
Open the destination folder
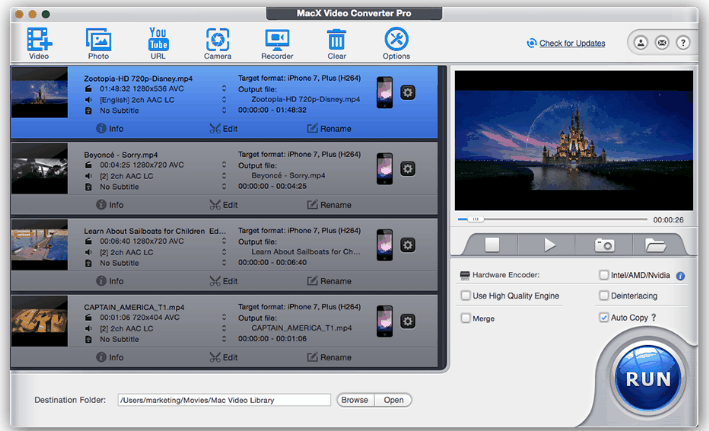pyautogui.click(x=393, y=400)
